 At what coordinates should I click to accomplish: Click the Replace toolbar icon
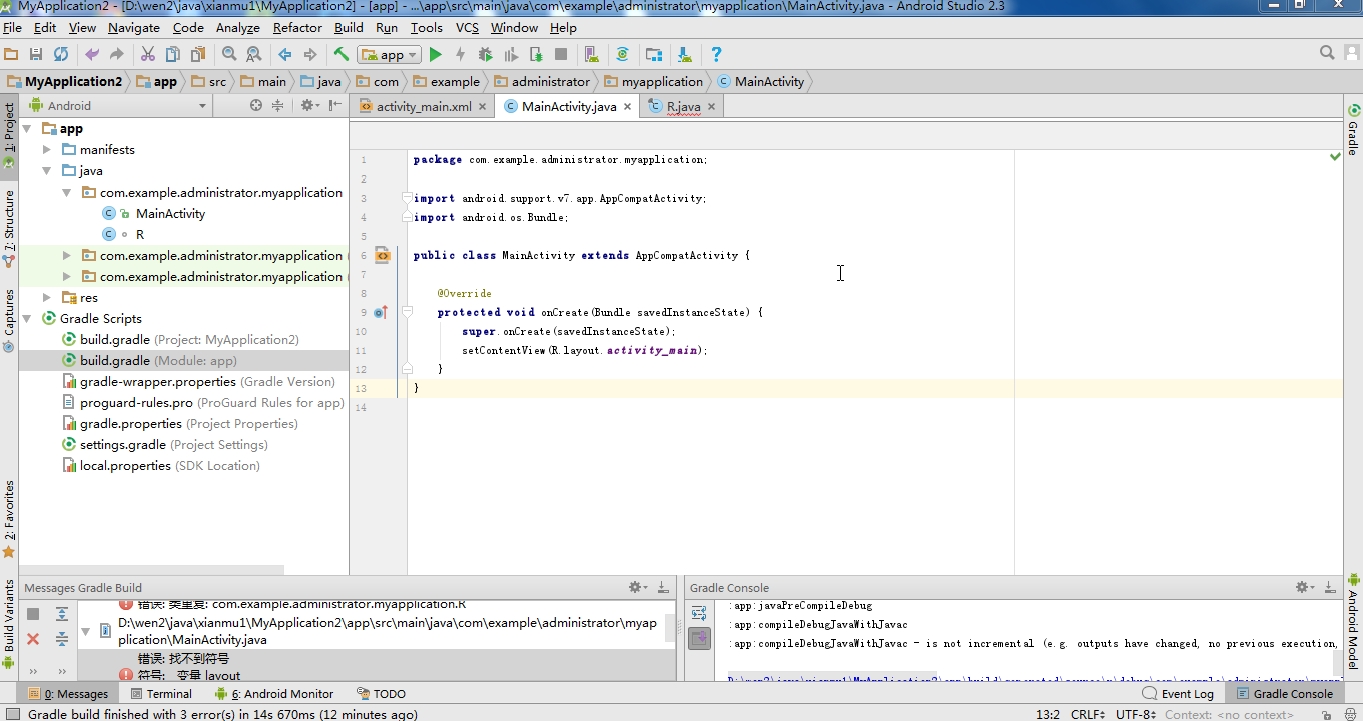click(x=254, y=54)
